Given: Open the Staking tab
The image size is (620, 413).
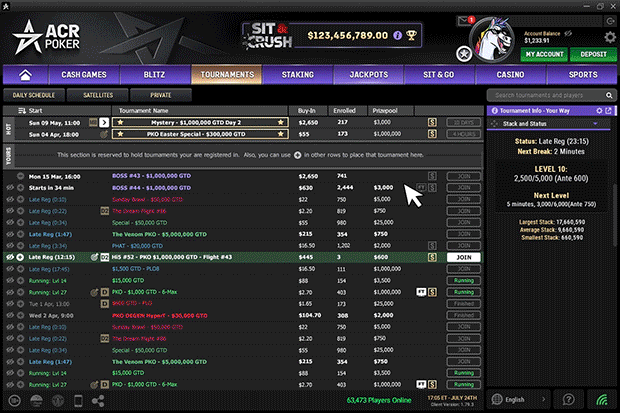Looking at the screenshot, I should point(298,75).
